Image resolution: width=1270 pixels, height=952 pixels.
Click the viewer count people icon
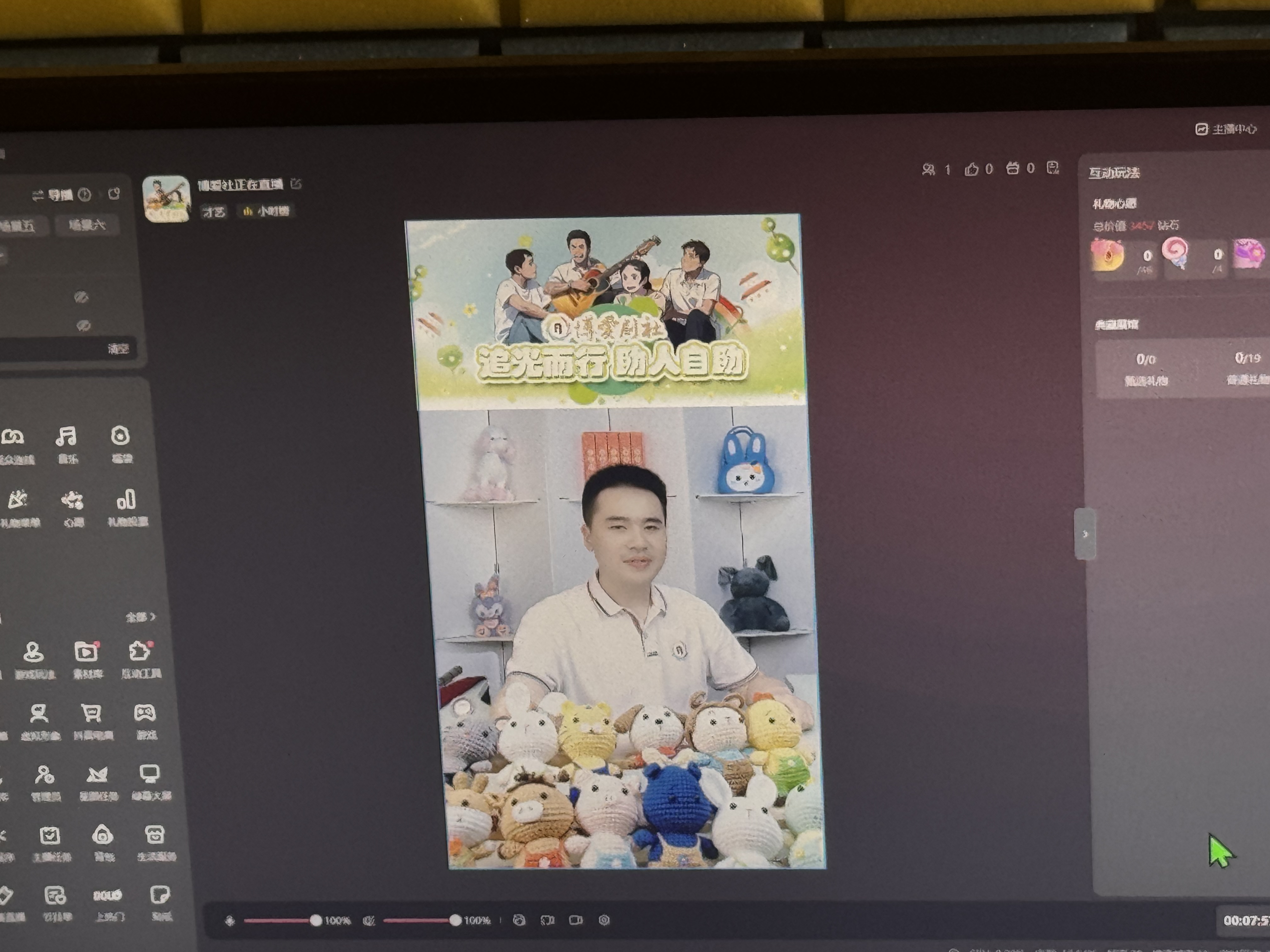click(x=928, y=169)
